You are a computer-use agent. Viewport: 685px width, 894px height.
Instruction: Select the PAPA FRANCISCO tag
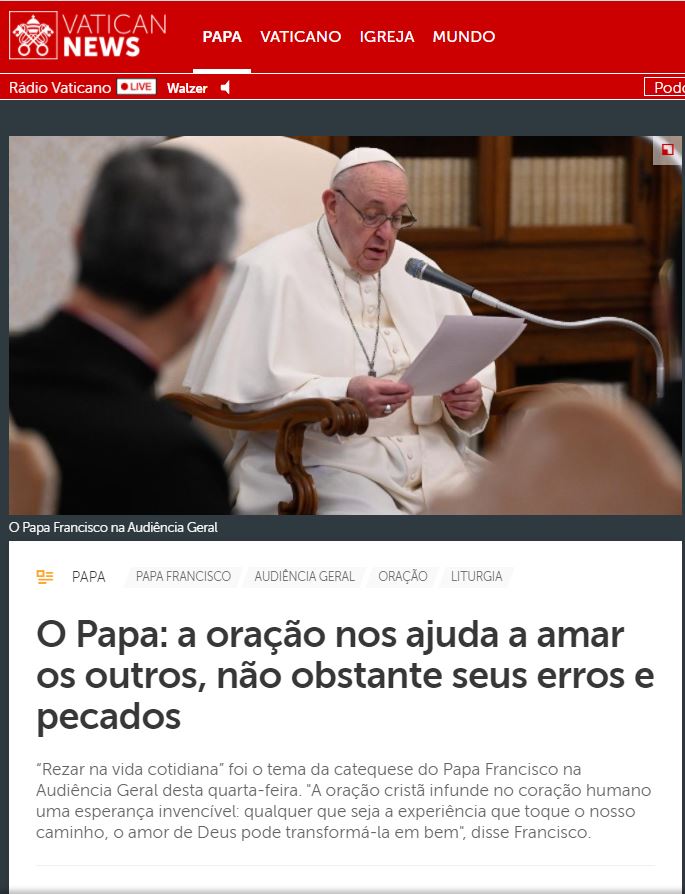(x=183, y=576)
